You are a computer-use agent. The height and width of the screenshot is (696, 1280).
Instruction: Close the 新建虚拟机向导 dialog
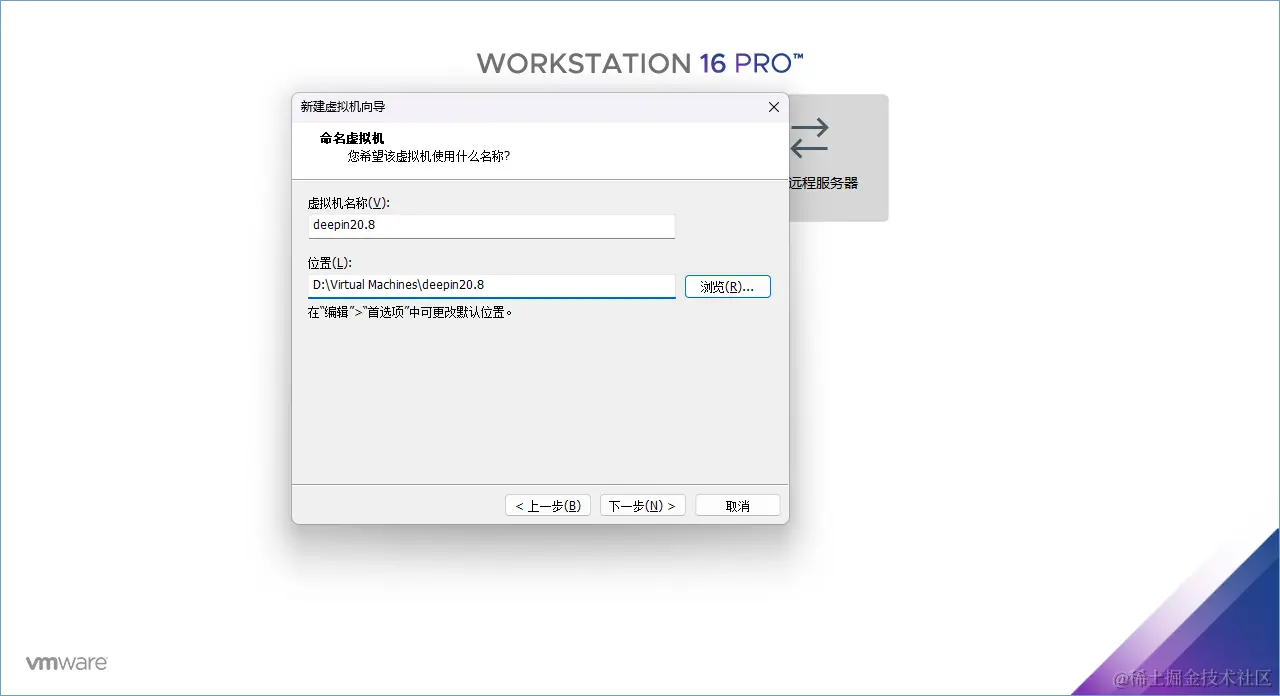(x=773, y=107)
